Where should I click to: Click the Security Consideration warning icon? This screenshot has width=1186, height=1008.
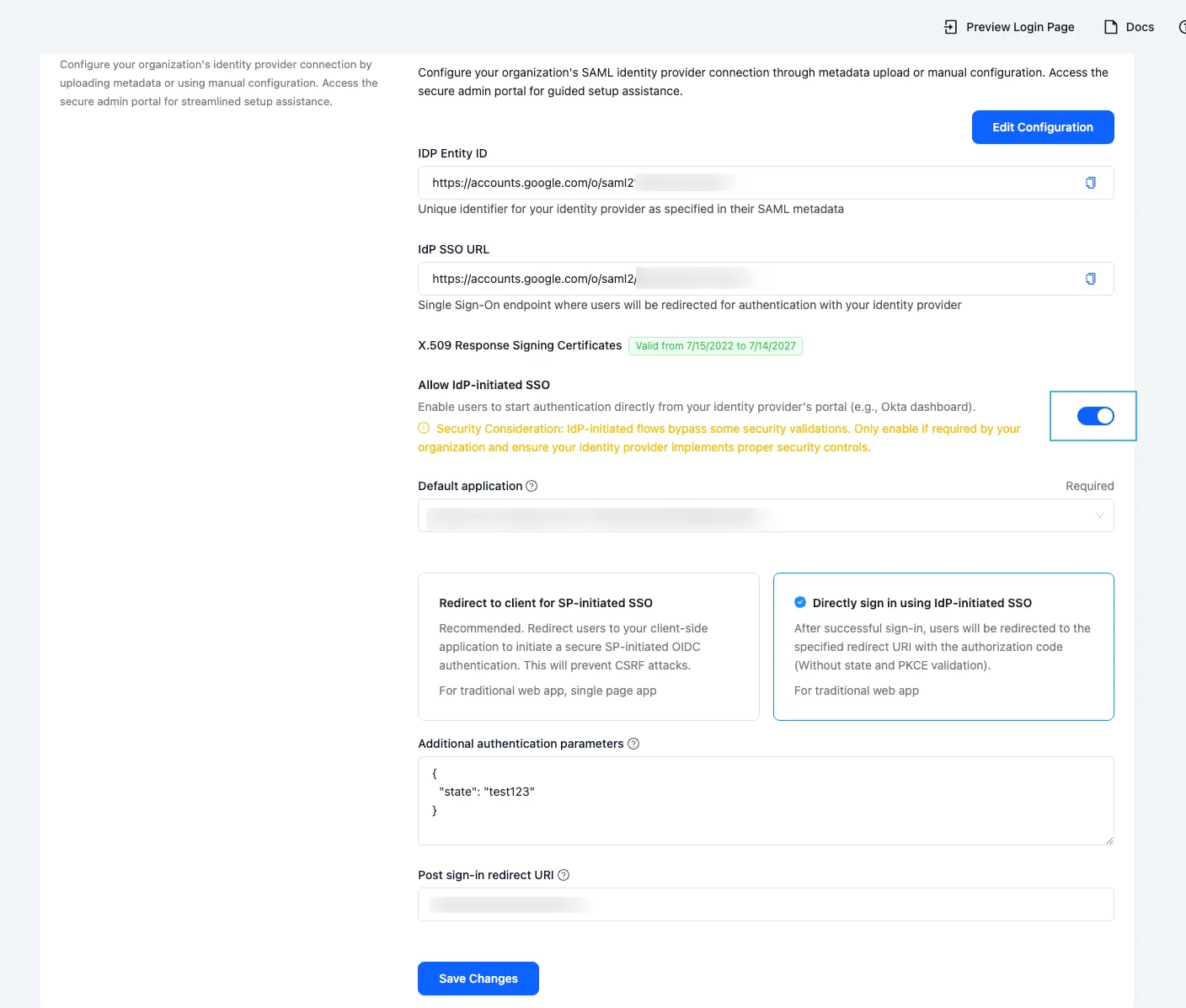coord(423,428)
